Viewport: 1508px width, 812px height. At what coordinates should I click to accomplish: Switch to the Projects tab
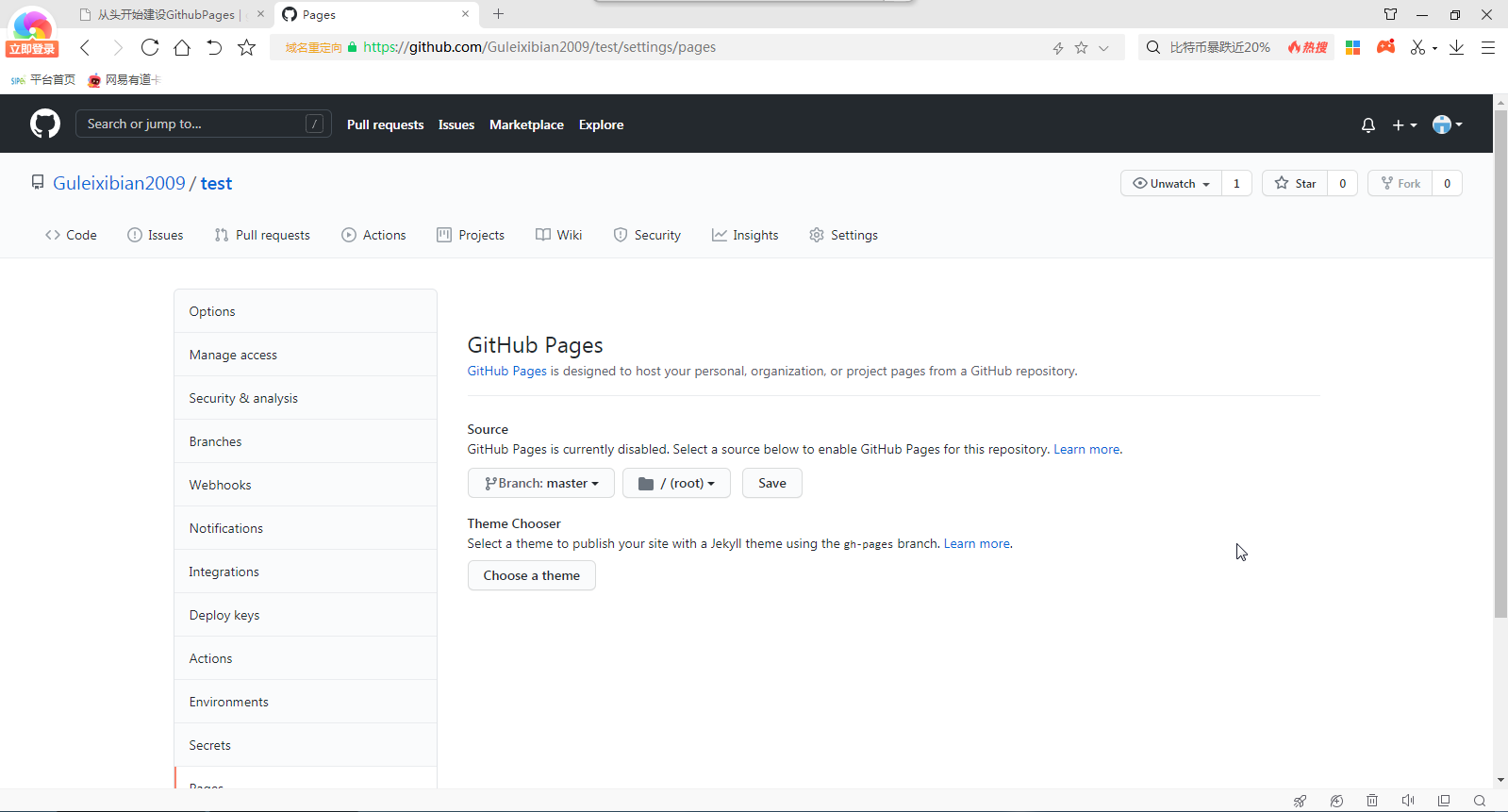(x=471, y=235)
